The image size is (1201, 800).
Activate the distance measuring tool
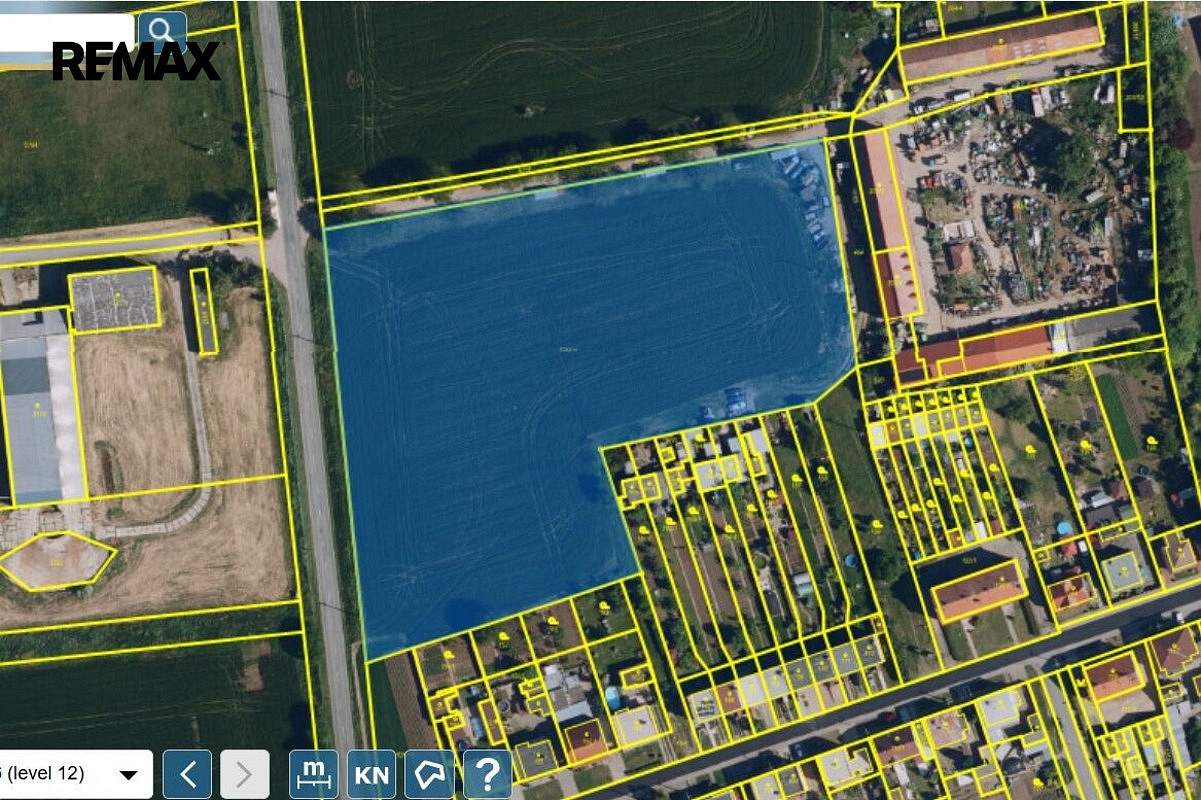(313, 774)
